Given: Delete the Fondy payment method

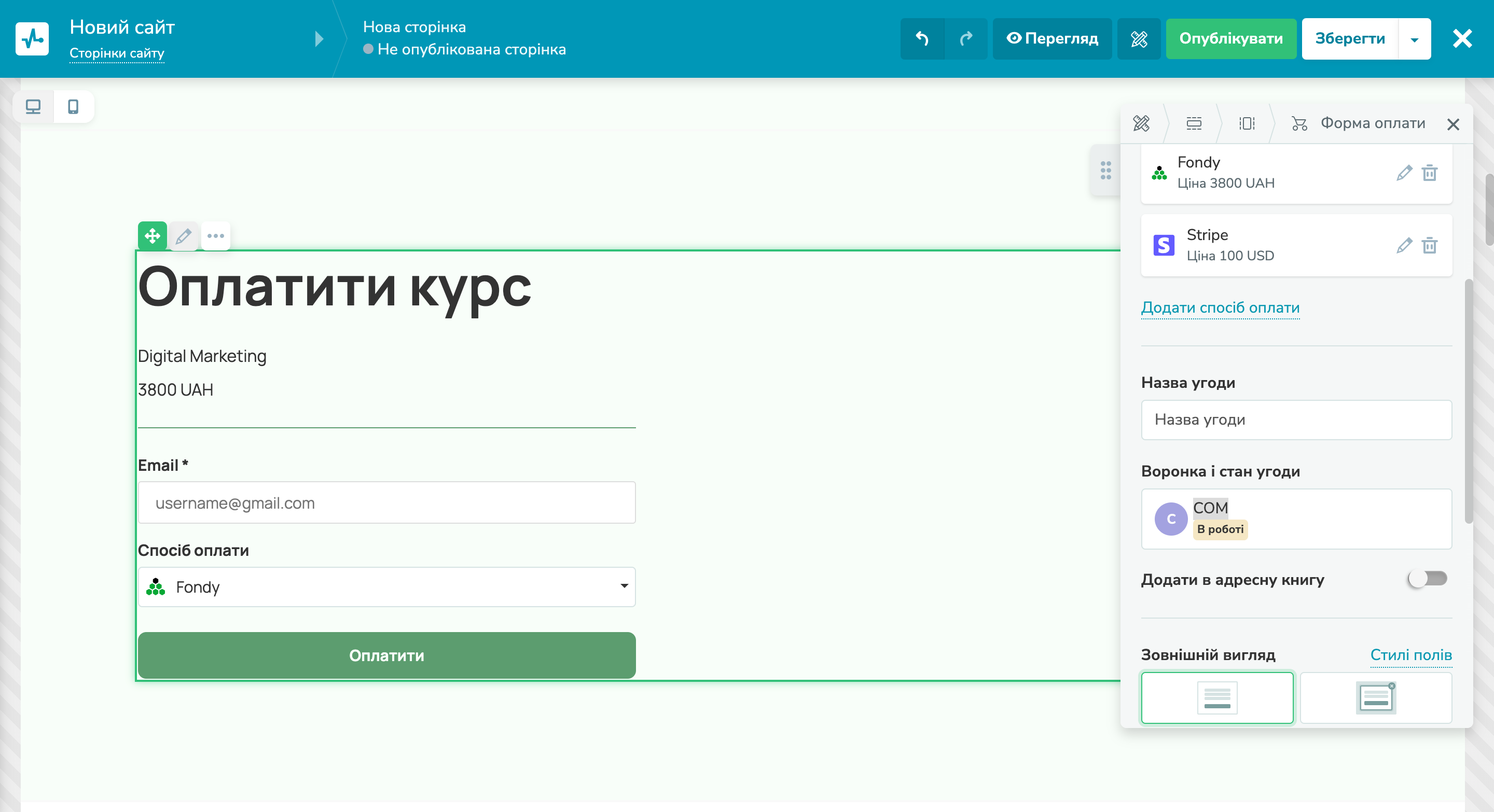Looking at the screenshot, I should 1430,173.
